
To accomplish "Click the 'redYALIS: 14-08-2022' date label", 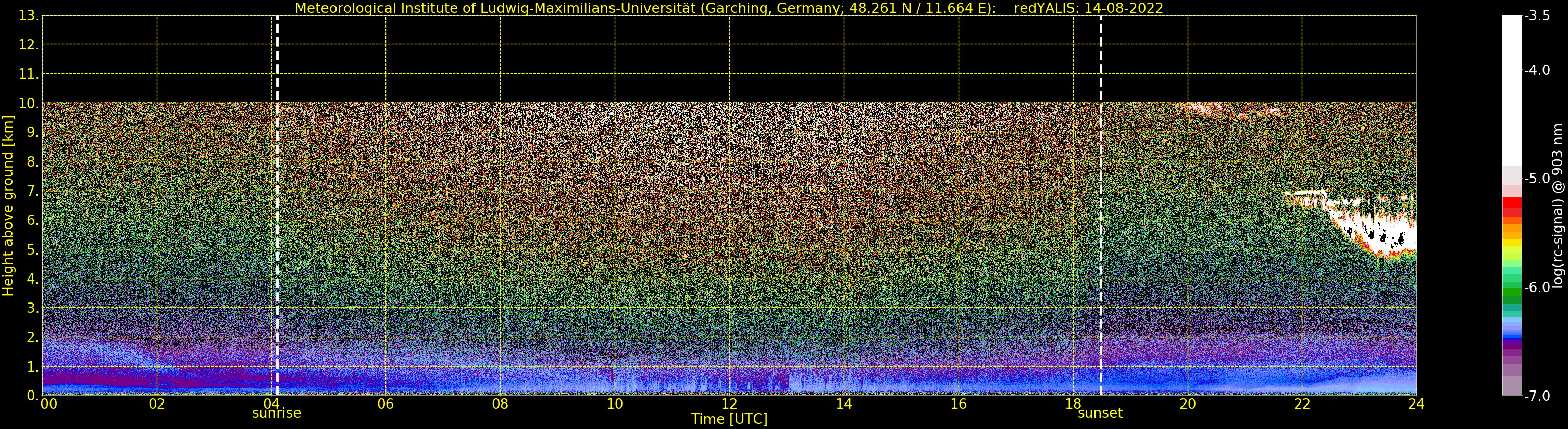I will tap(1089, 8).
